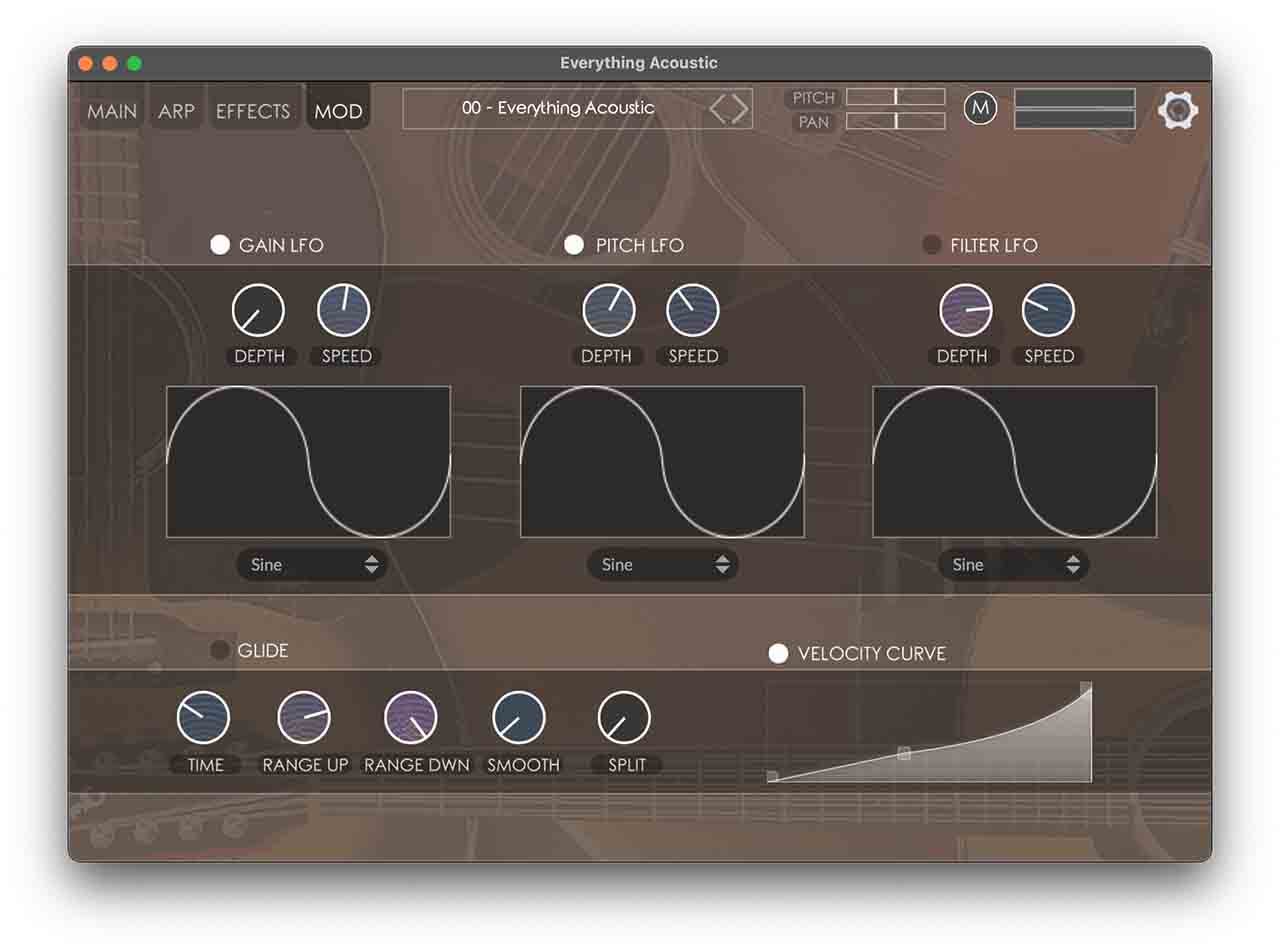Open the Pitch LFO Sine dropdown
1280x952 pixels.
662,565
